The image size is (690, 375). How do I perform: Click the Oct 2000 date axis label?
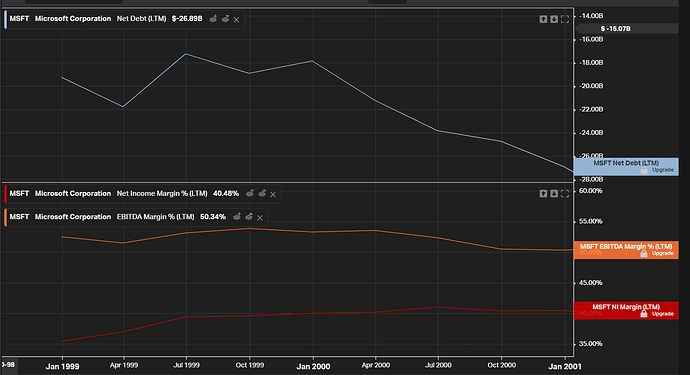tap(501, 365)
